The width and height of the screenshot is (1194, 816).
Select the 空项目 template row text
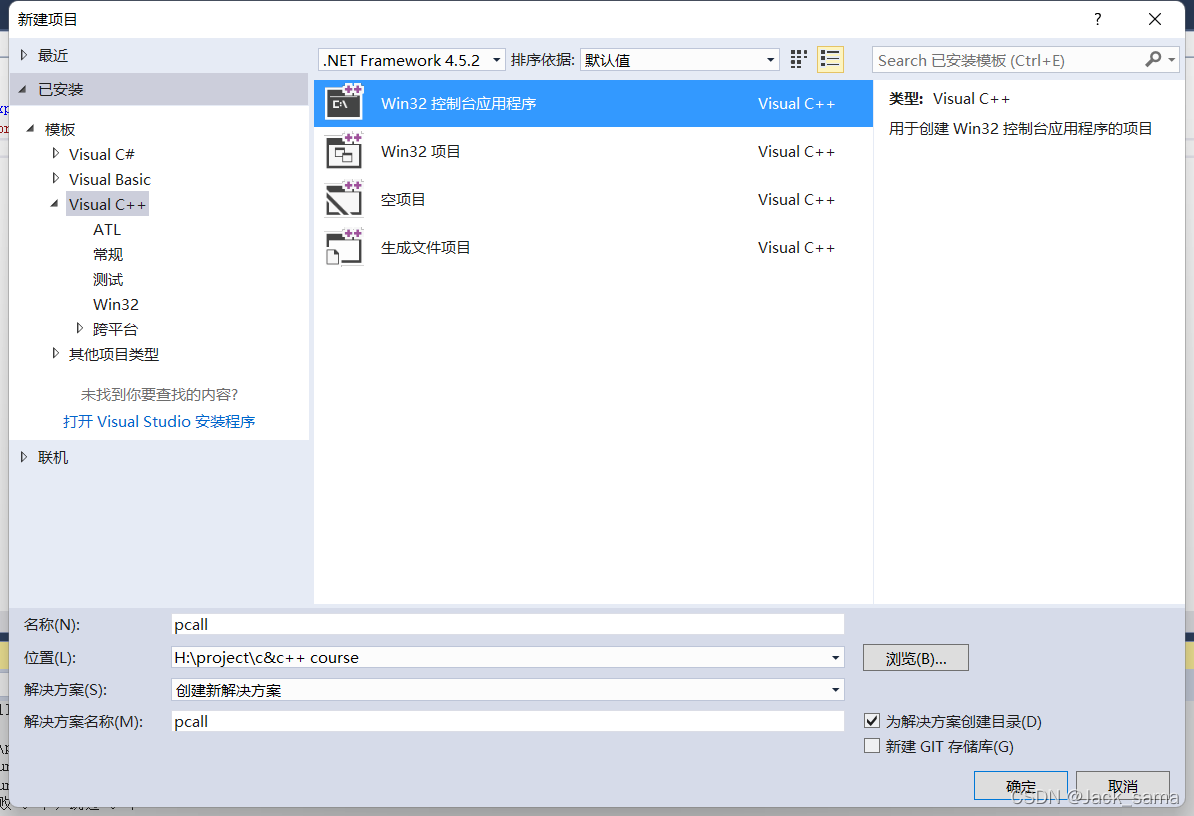(x=404, y=199)
